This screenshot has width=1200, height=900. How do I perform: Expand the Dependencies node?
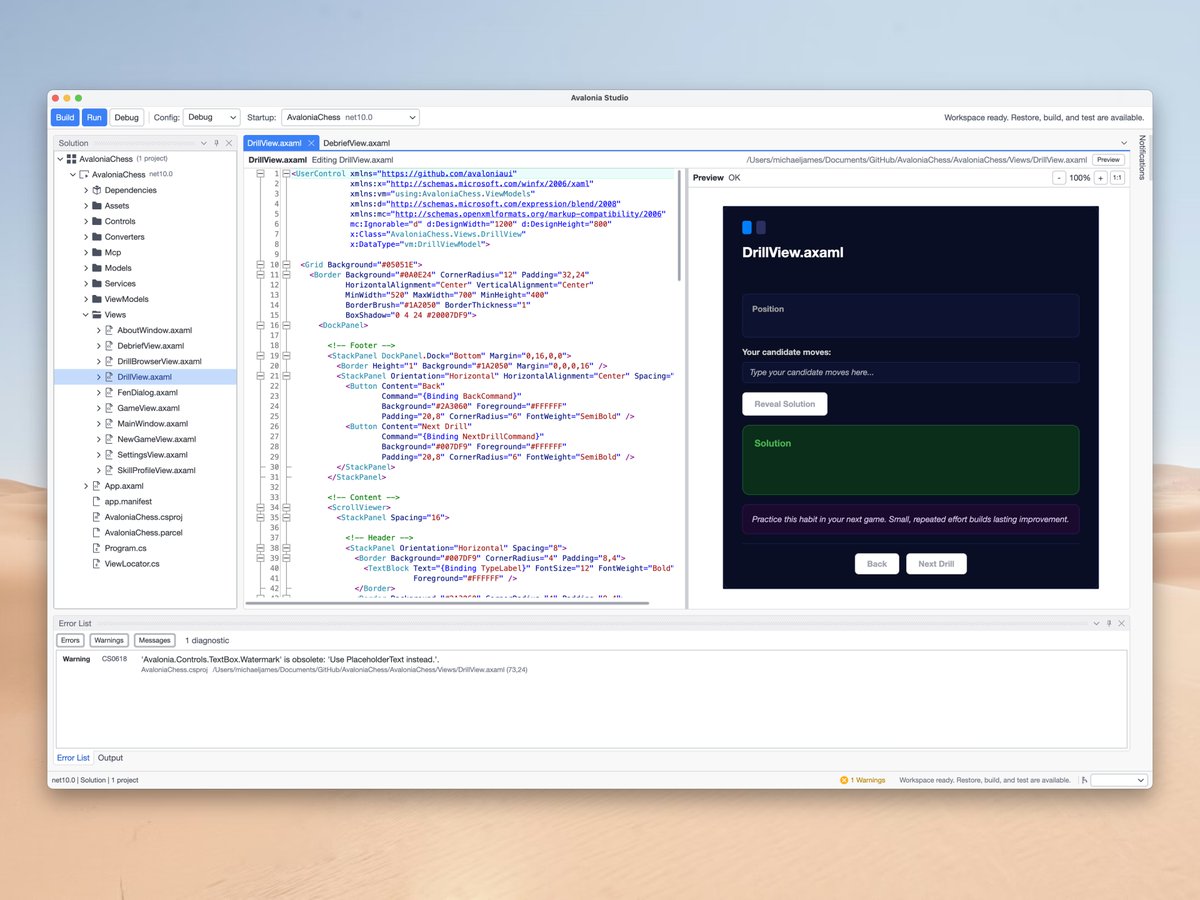pos(85,190)
